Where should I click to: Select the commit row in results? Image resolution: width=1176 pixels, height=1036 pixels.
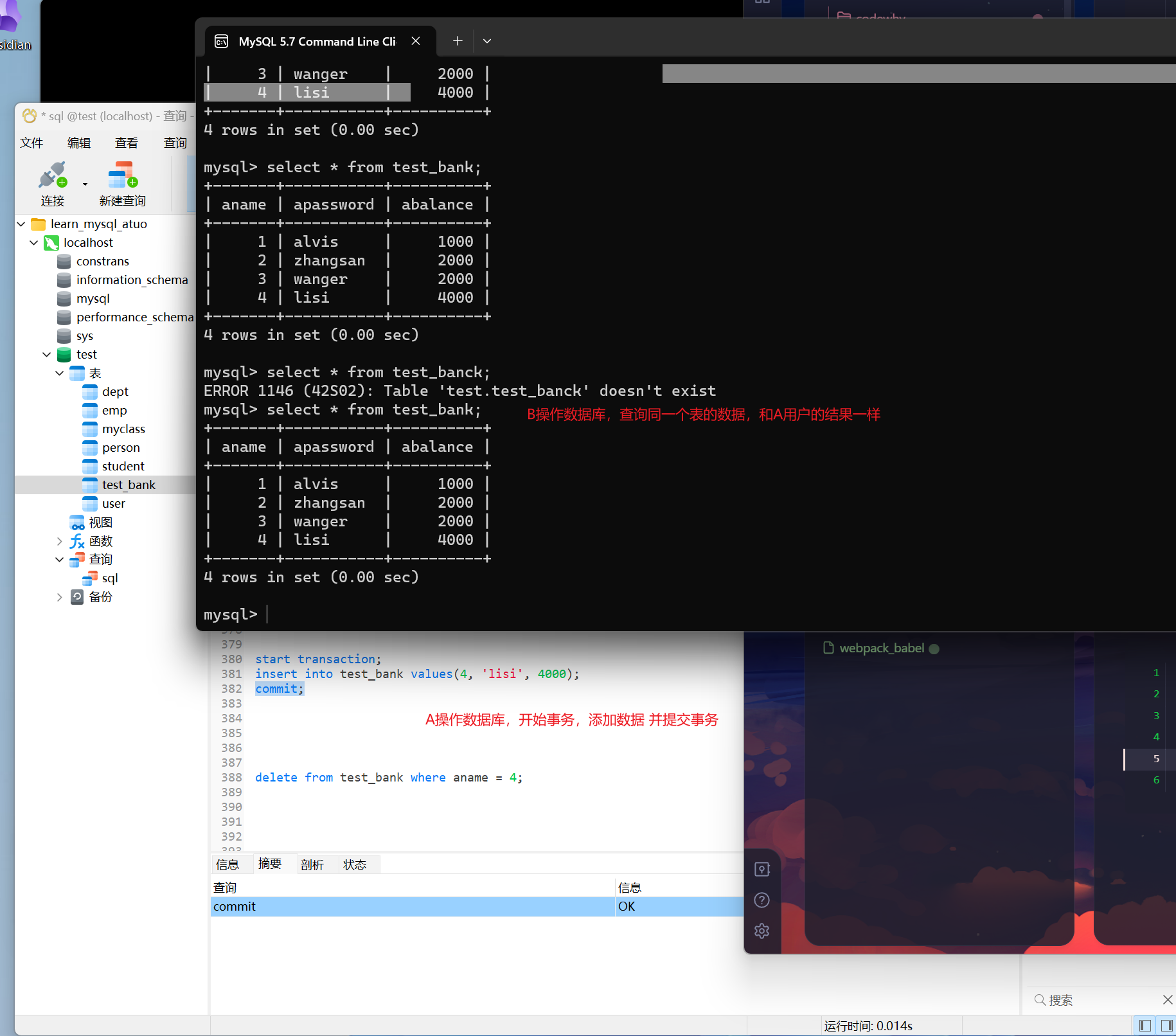click(411, 906)
